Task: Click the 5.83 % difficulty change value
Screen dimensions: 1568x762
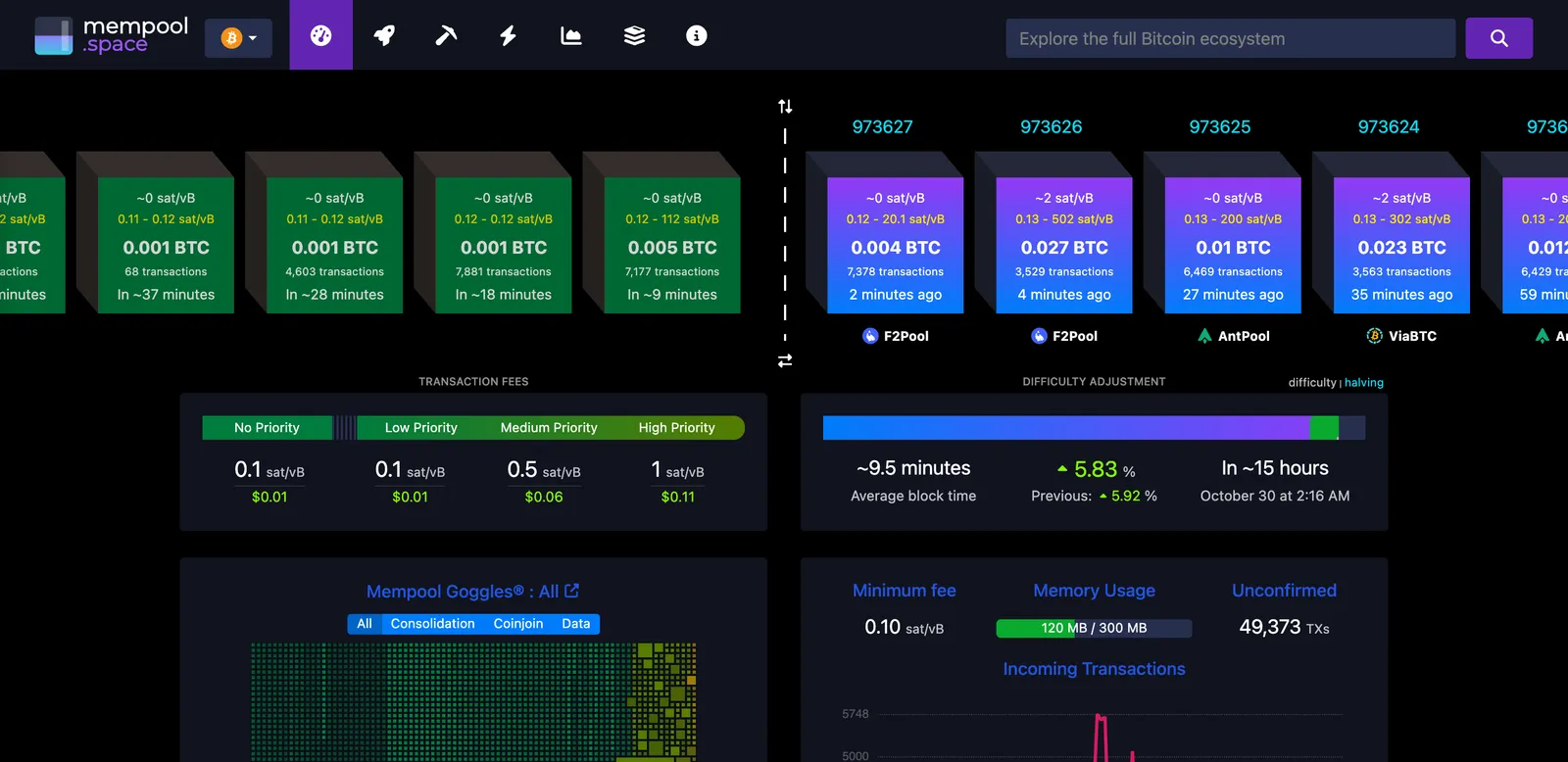Action: click(x=1096, y=469)
